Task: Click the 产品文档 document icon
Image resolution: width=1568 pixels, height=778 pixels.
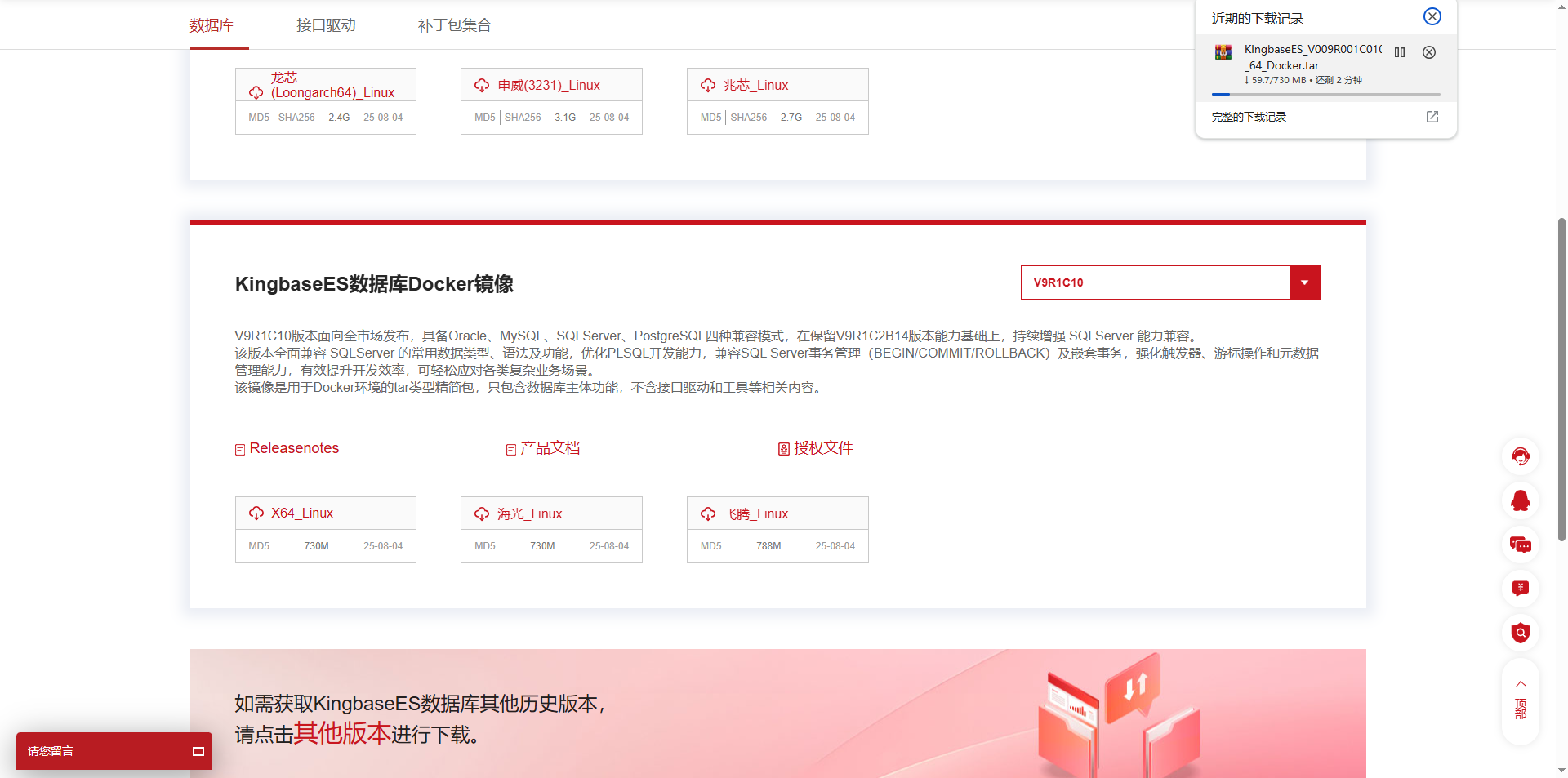Action: pos(511,450)
